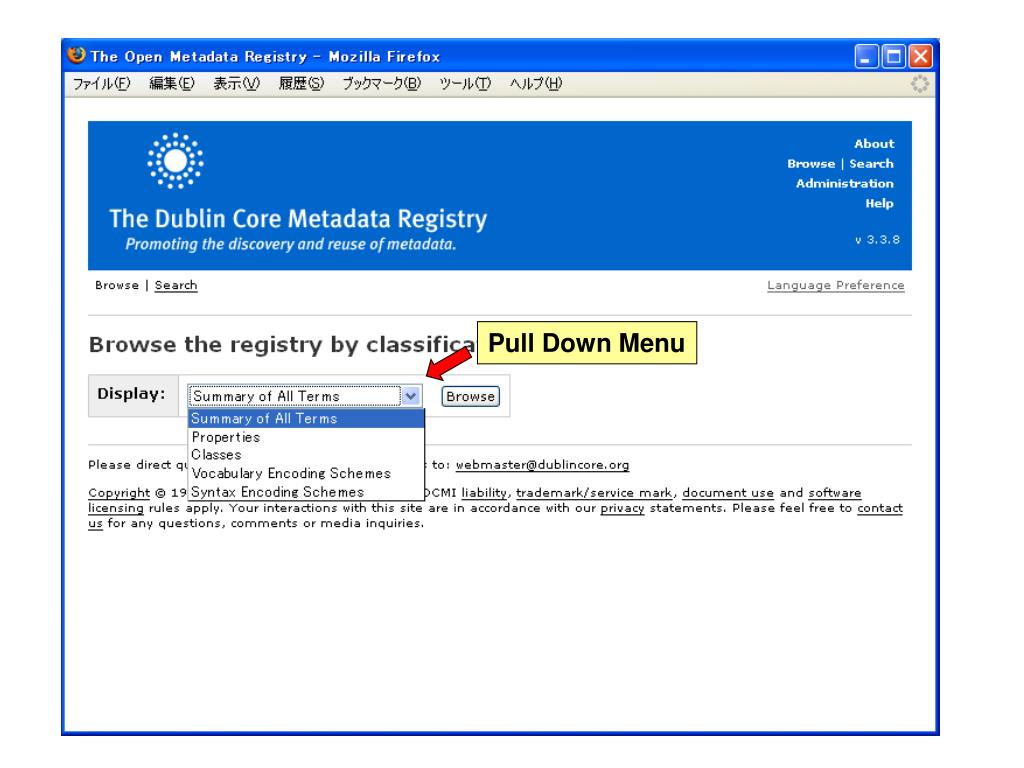1024x768 pixels.
Task: Click the Dublin Core sunburst logo
Action: pos(175,161)
